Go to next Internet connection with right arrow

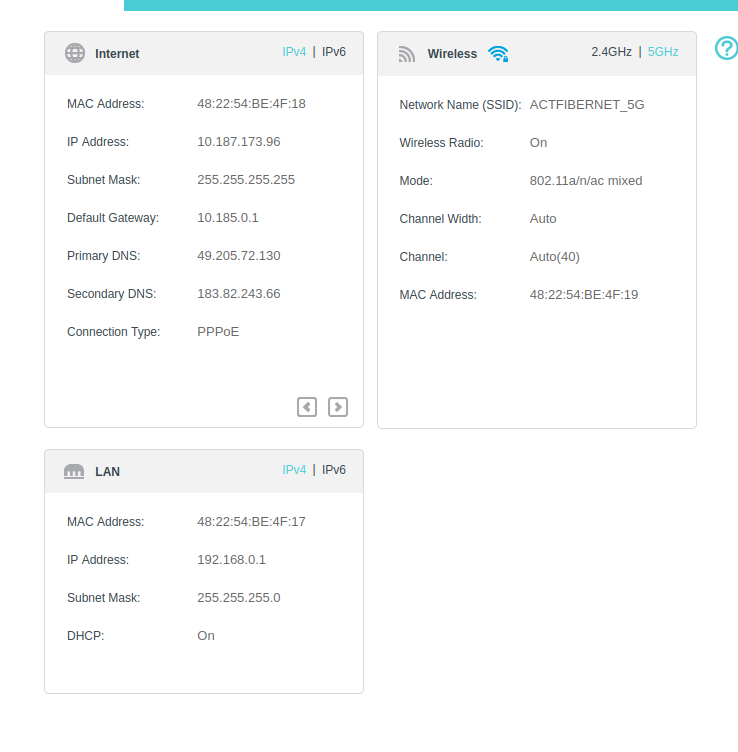[338, 407]
